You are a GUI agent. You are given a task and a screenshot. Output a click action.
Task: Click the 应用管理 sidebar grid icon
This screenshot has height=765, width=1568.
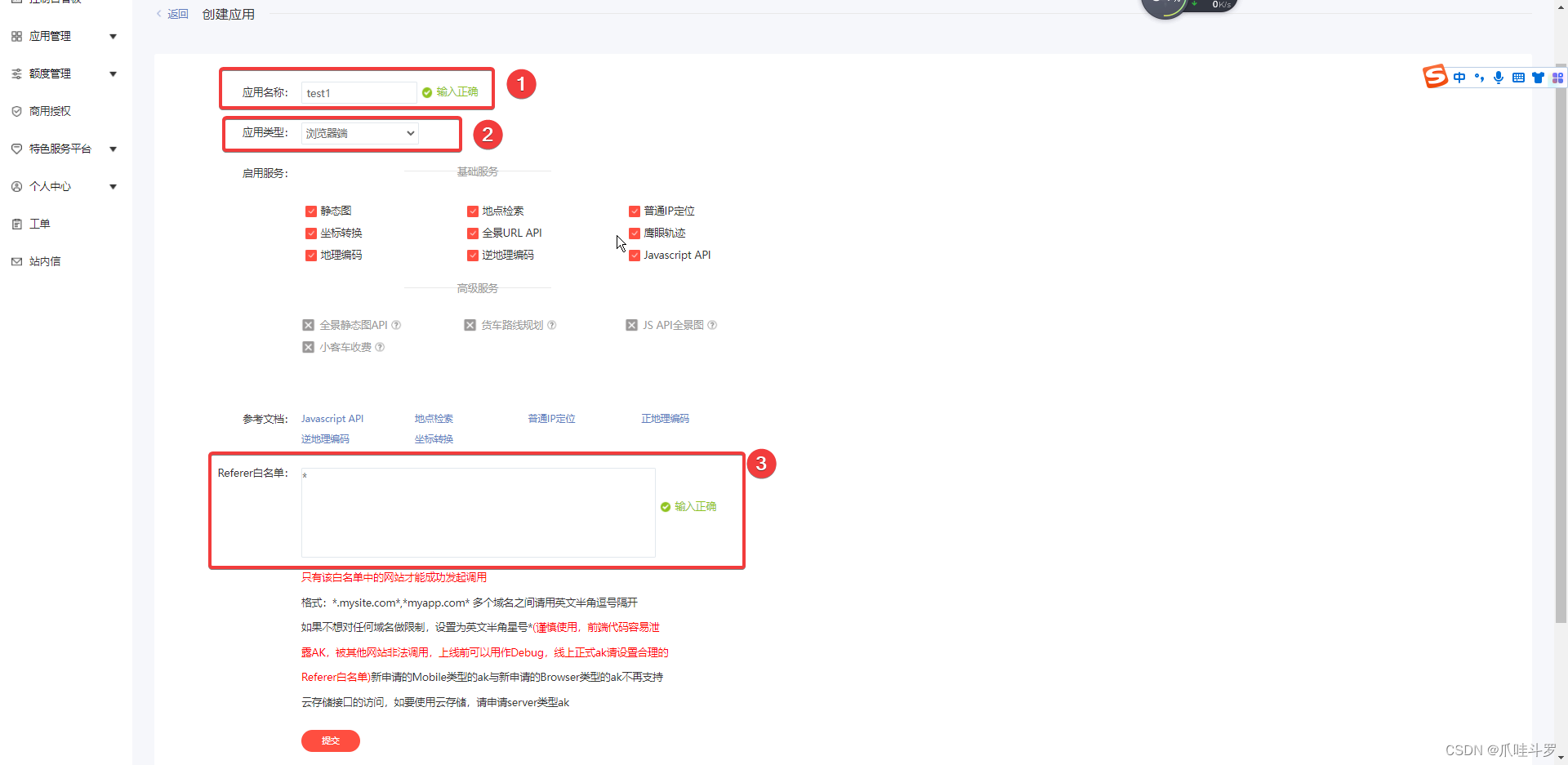(x=16, y=36)
